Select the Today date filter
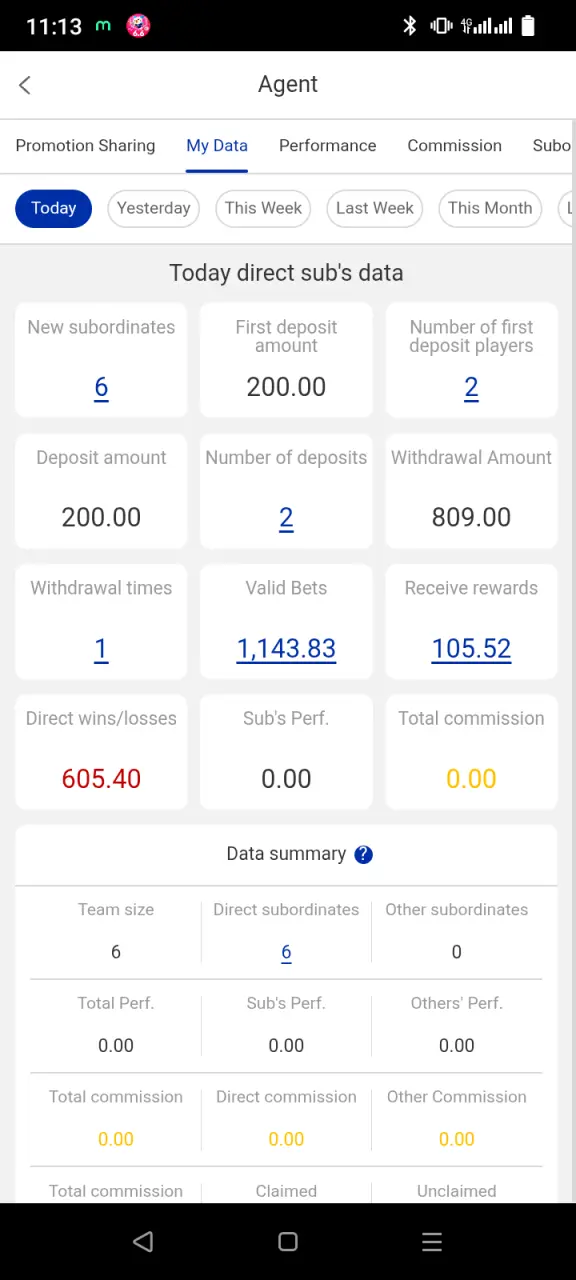This screenshot has width=576, height=1280. (53, 208)
